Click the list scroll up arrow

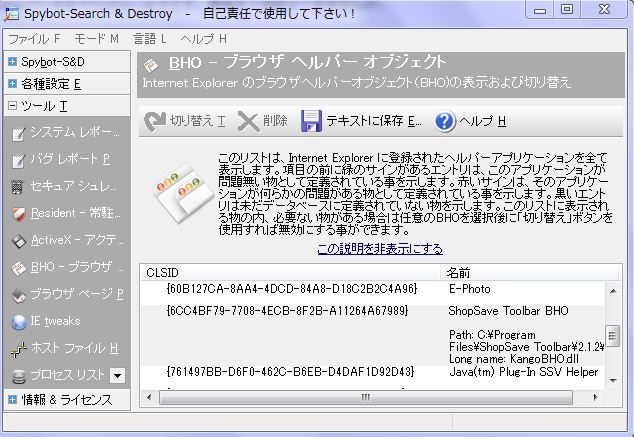(613, 291)
